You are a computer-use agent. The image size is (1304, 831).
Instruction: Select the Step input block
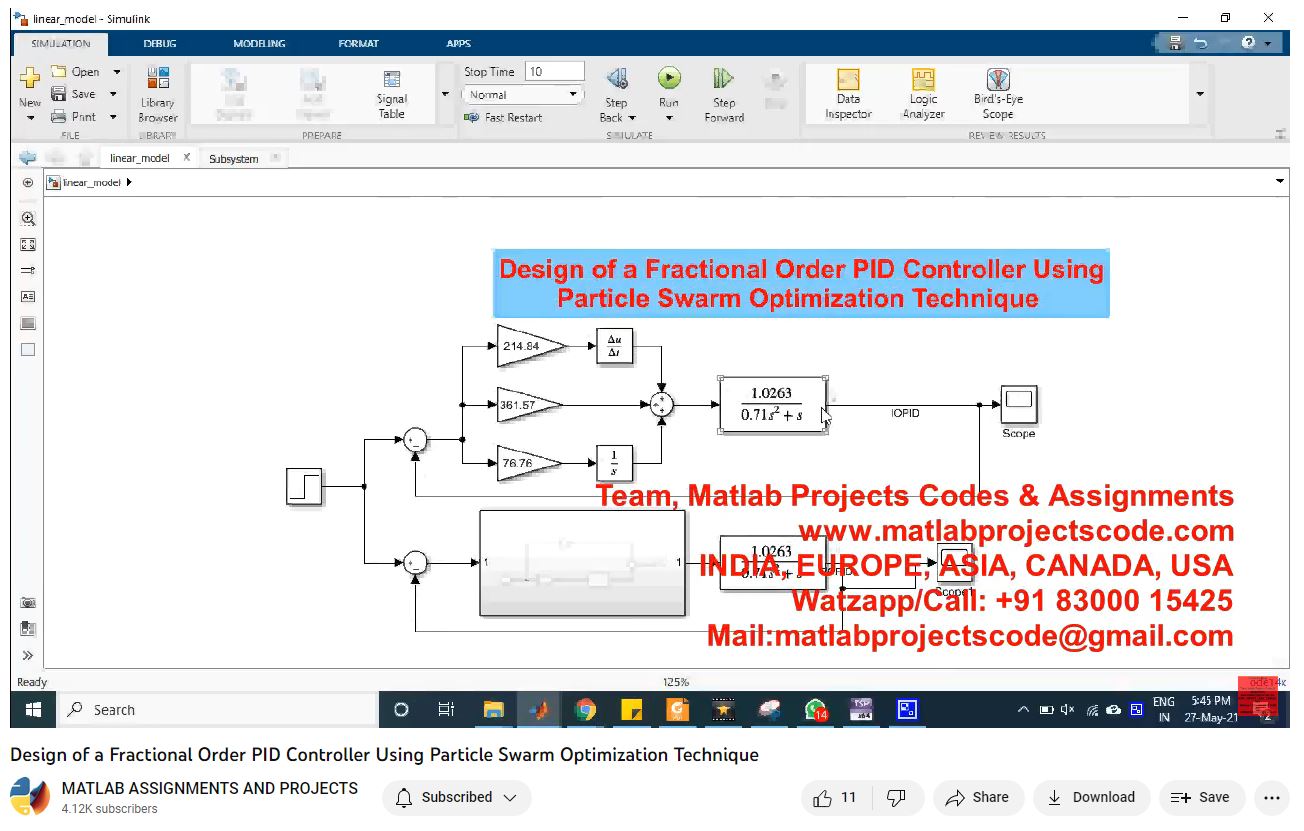click(x=304, y=487)
